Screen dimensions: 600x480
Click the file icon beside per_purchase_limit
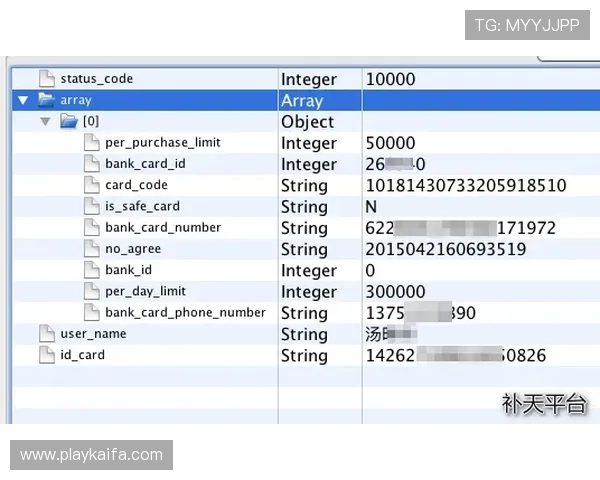(x=91, y=143)
